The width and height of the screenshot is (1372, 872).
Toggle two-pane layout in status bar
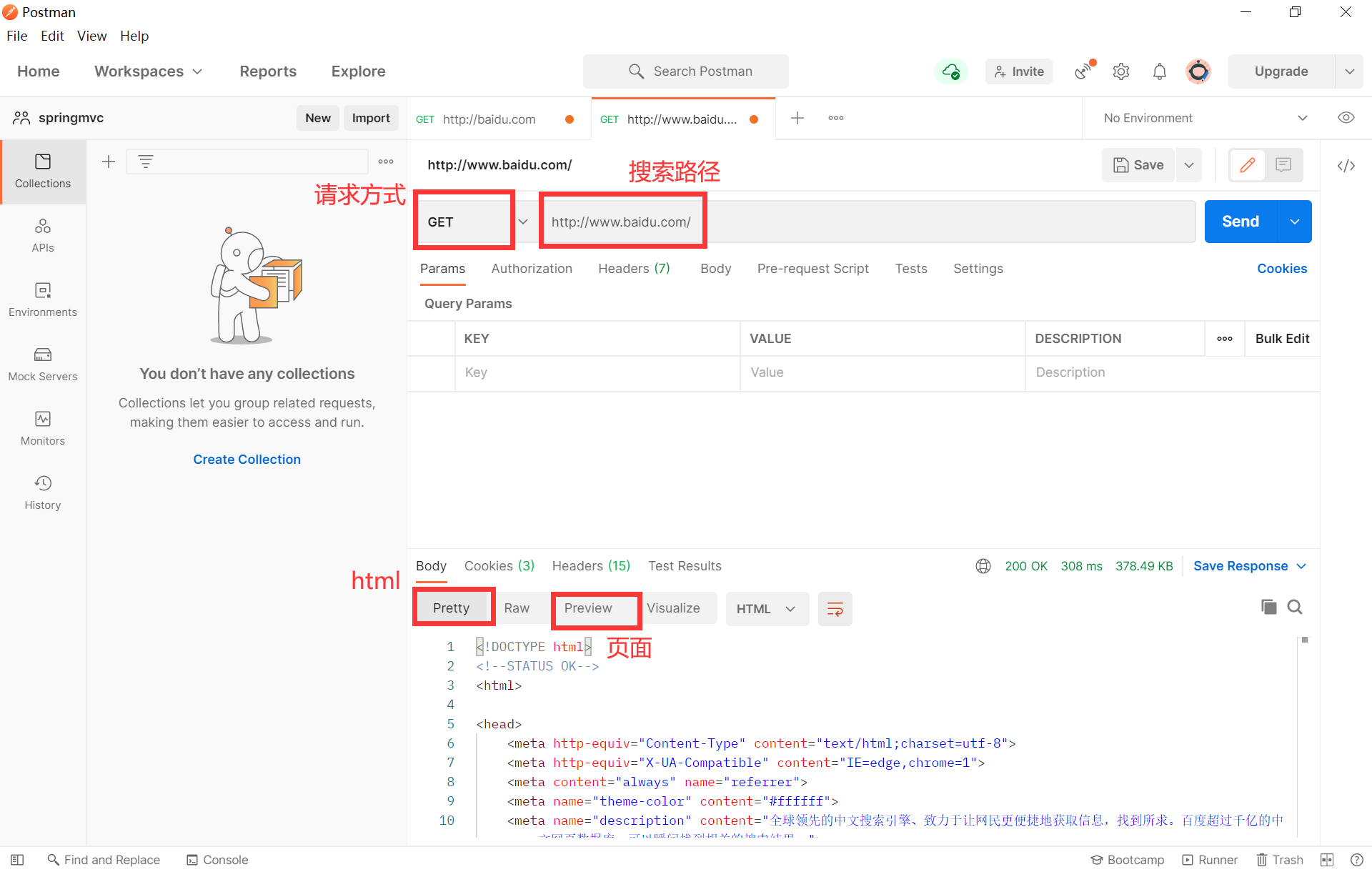tap(1327, 860)
